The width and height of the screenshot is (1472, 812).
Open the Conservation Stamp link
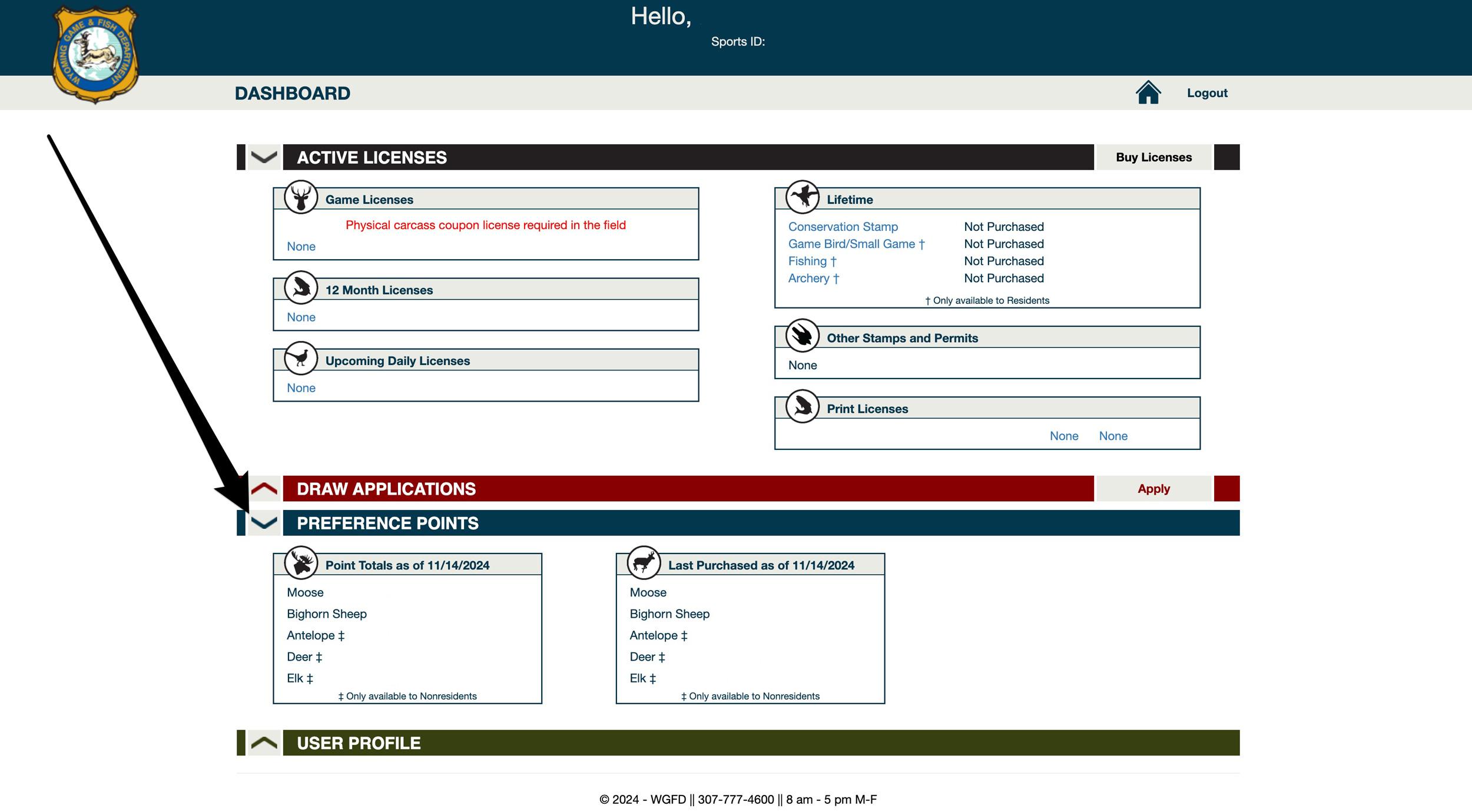[843, 227]
